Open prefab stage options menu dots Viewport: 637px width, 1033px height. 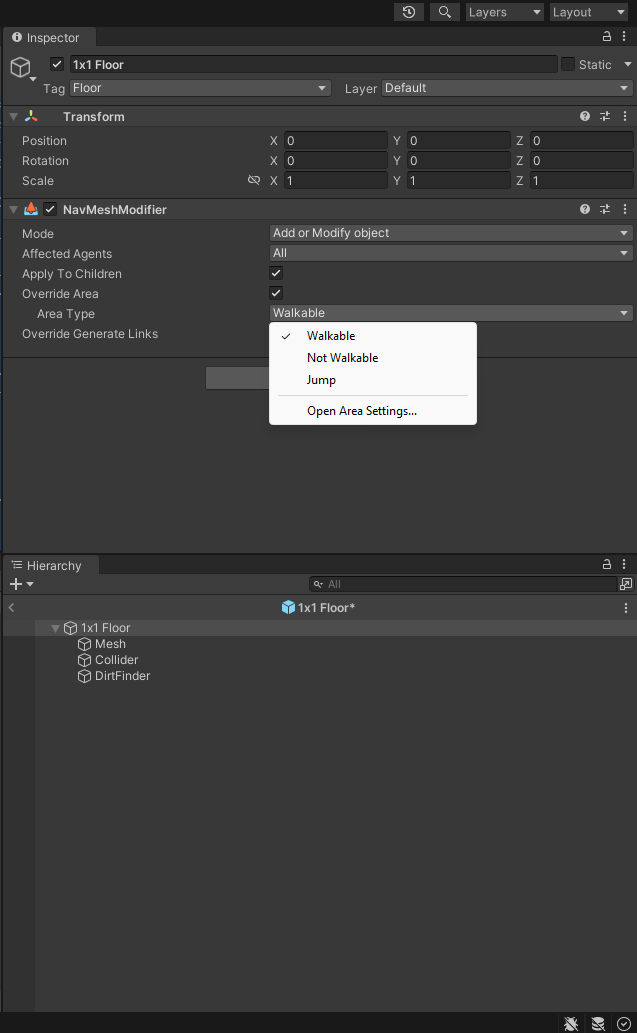[626, 608]
